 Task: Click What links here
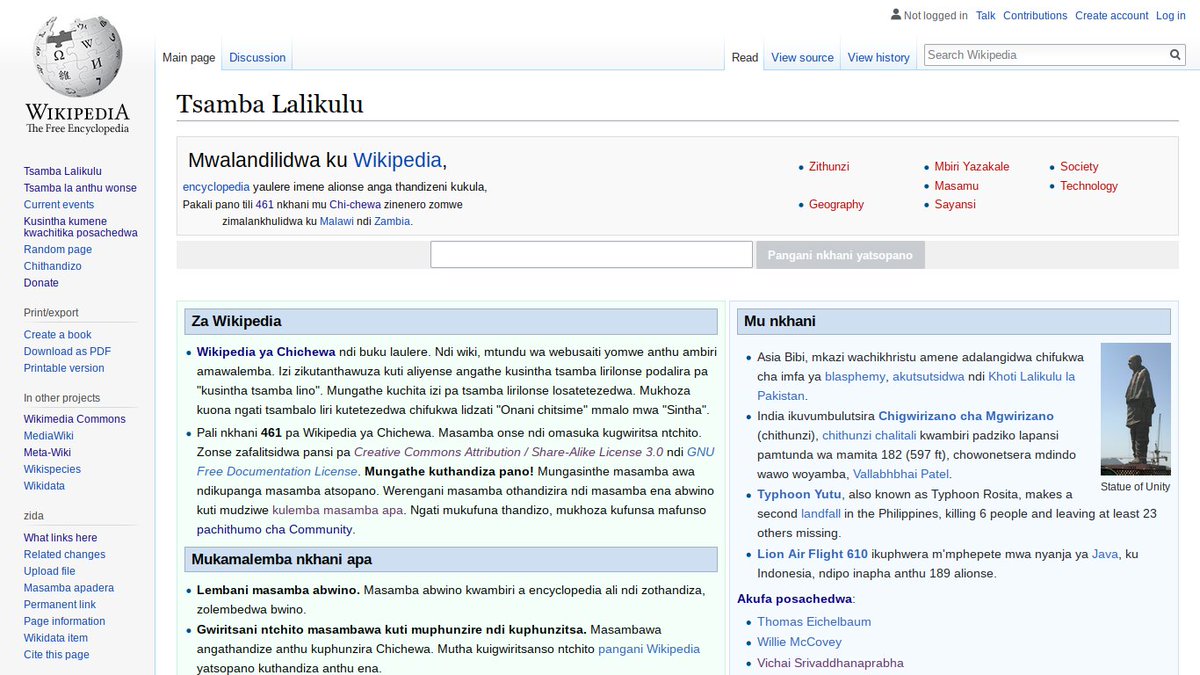(61, 538)
